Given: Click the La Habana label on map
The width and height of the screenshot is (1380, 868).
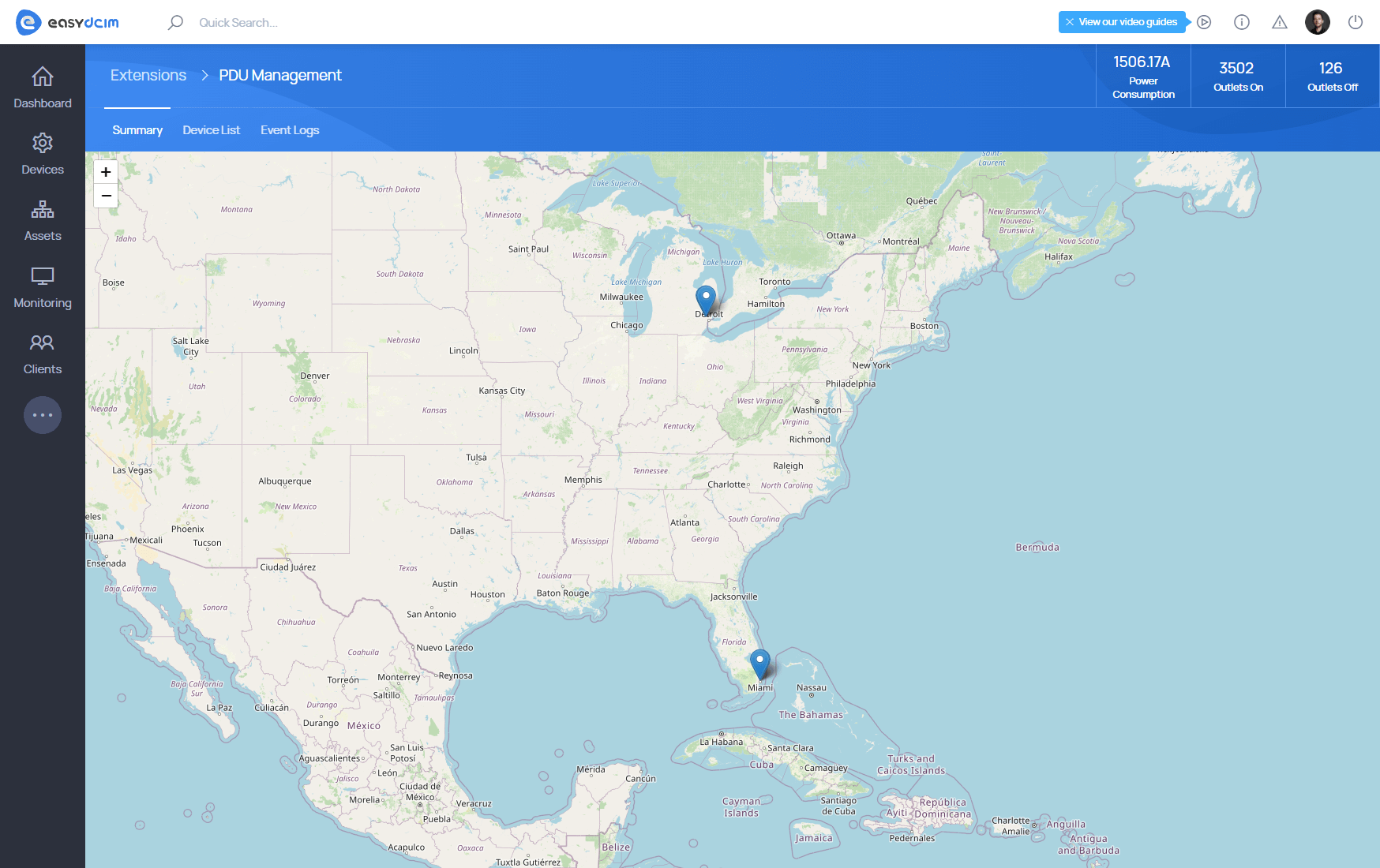Looking at the screenshot, I should (722, 742).
